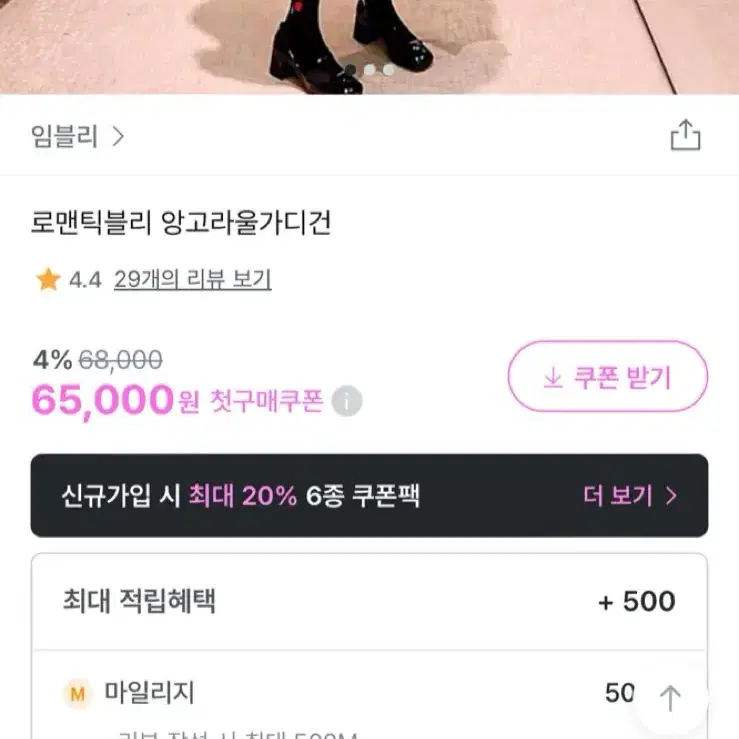This screenshot has height=739, width=739.
Task: Tap the share icon
Action: coord(685,135)
